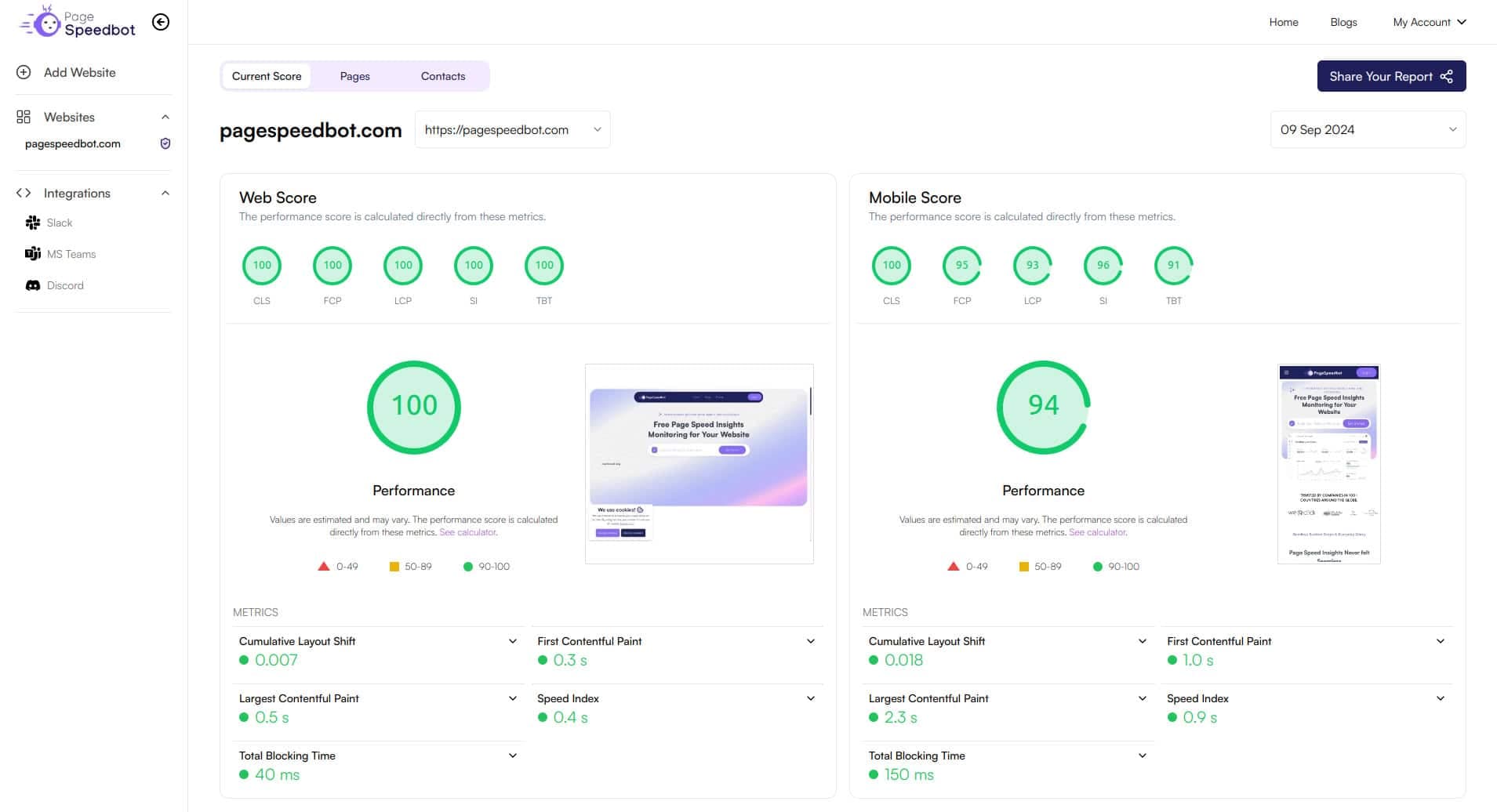
Task: Click the MS Teams icon in sidebar
Action: pos(33,254)
